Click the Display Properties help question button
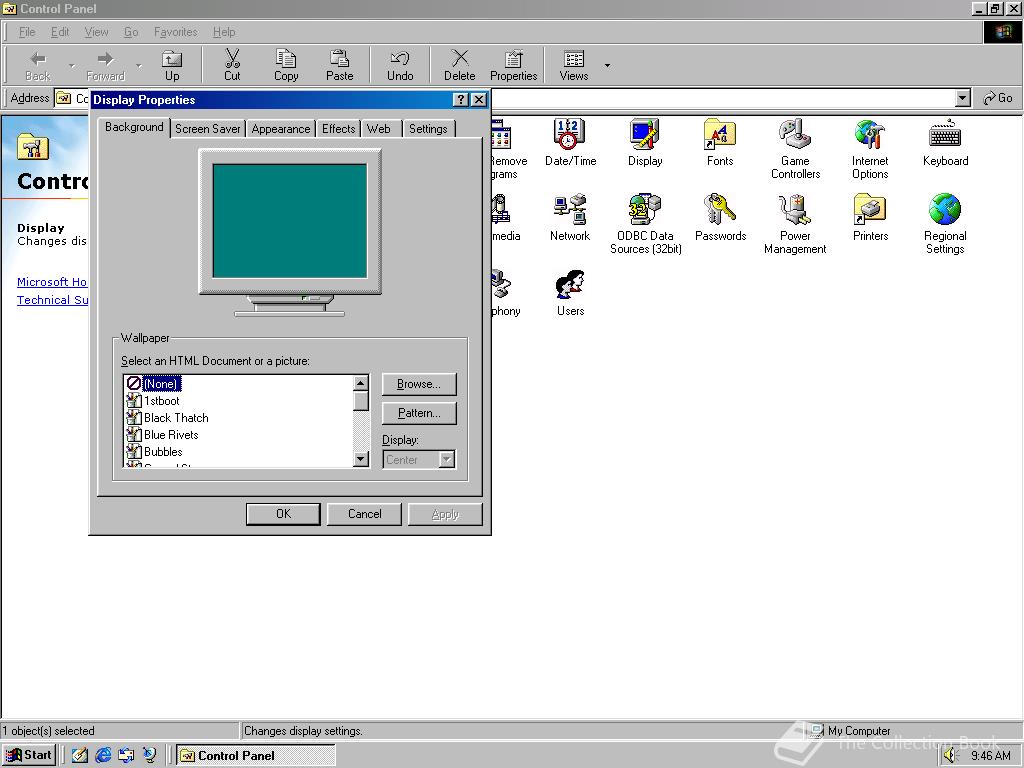 point(460,99)
